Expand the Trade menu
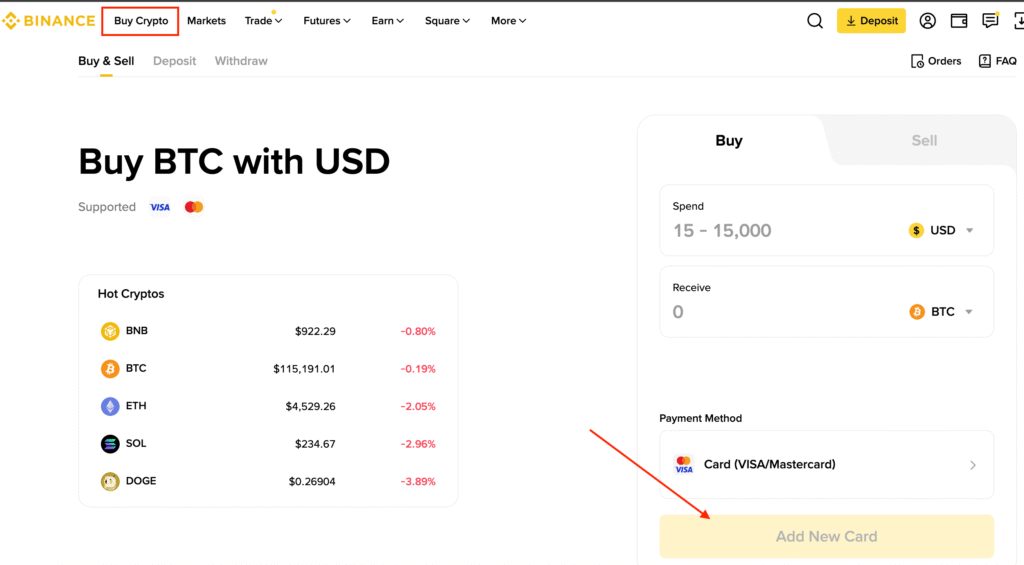The width and height of the screenshot is (1024, 565). pyautogui.click(x=263, y=21)
